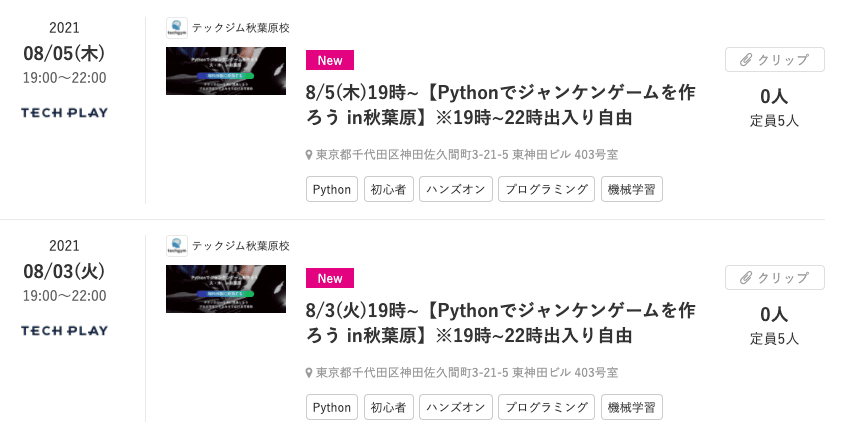Clip the 8/5 event with クリップ button
Image resolution: width=851 pixels, height=436 pixels.
click(774, 60)
